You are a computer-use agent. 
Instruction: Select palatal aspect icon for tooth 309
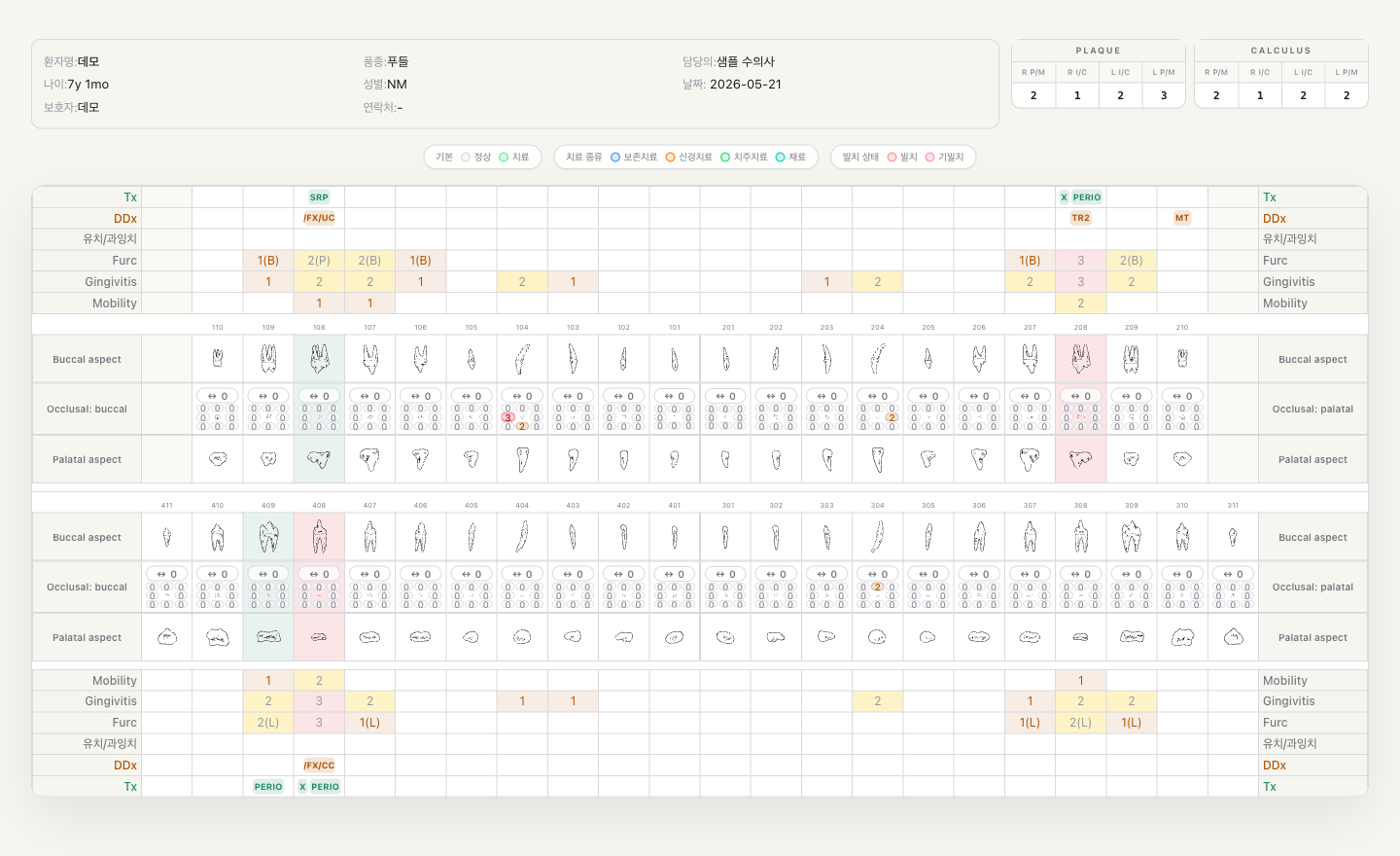tap(1132, 637)
